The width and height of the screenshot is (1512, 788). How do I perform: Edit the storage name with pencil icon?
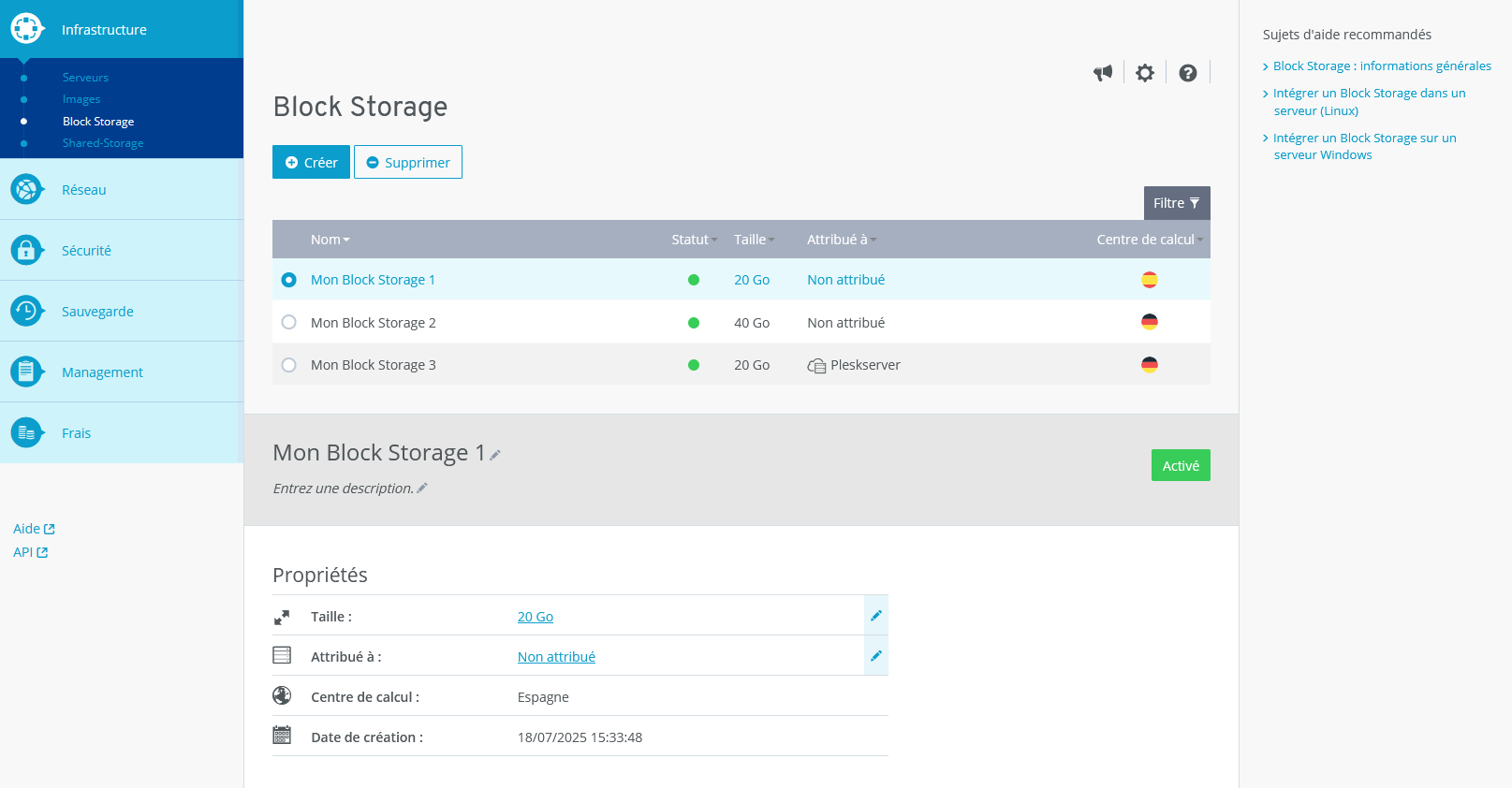(495, 455)
